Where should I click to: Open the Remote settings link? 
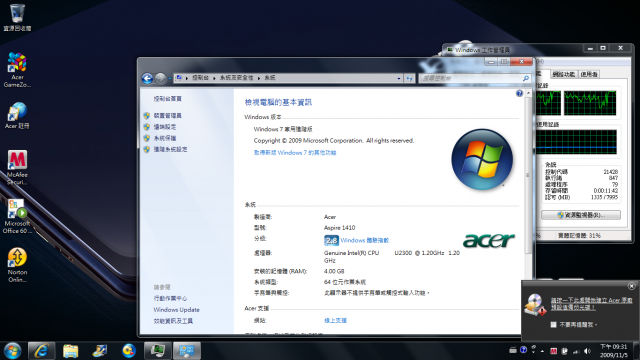165,127
